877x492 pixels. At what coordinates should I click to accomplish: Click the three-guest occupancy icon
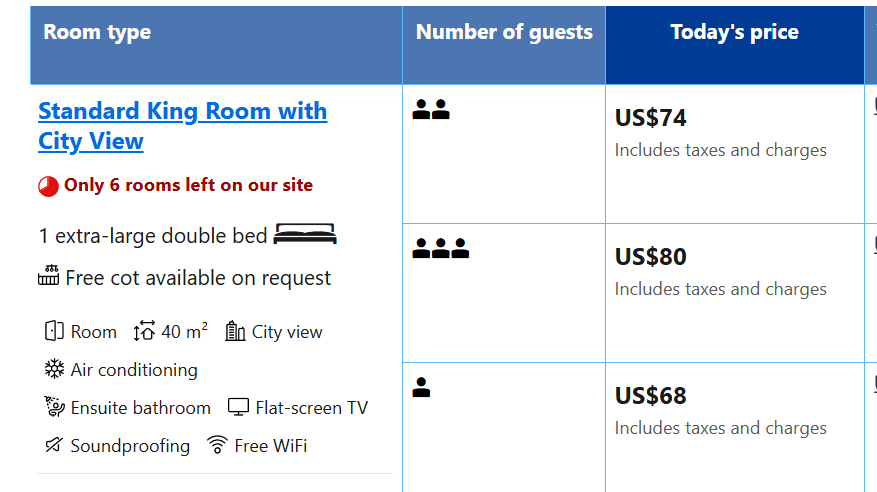pyautogui.click(x=441, y=248)
